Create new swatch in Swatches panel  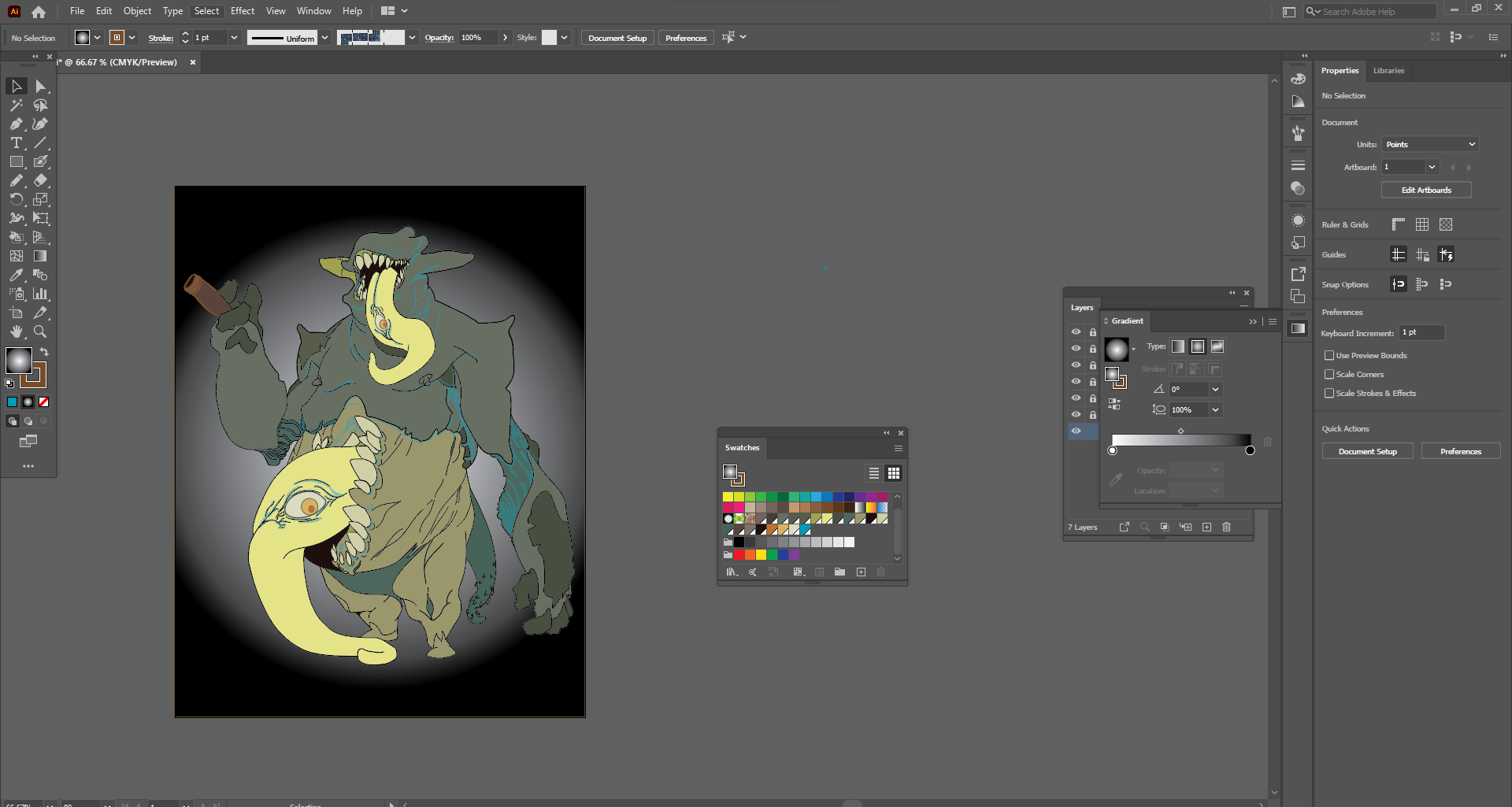(x=861, y=572)
